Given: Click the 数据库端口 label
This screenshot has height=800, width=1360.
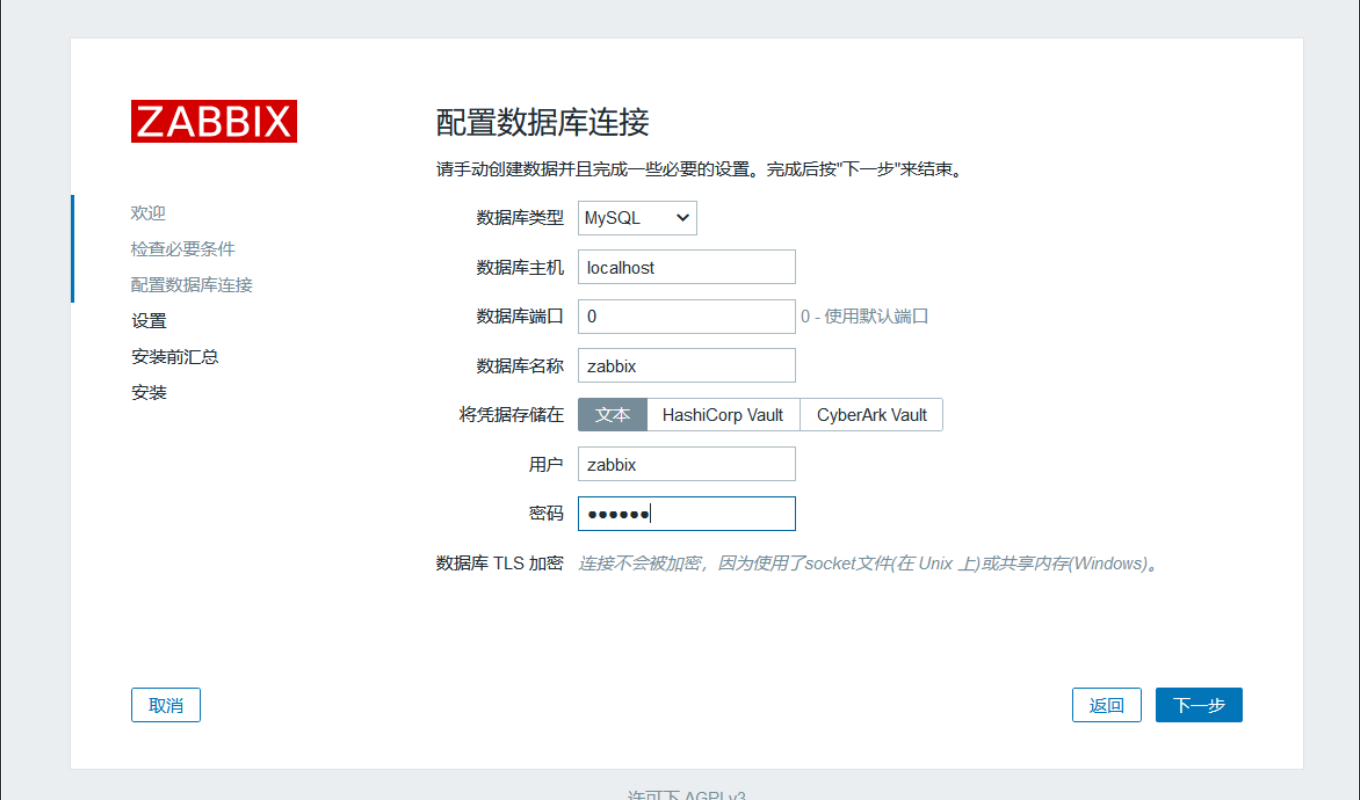Looking at the screenshot, I should tap(520, 316).
